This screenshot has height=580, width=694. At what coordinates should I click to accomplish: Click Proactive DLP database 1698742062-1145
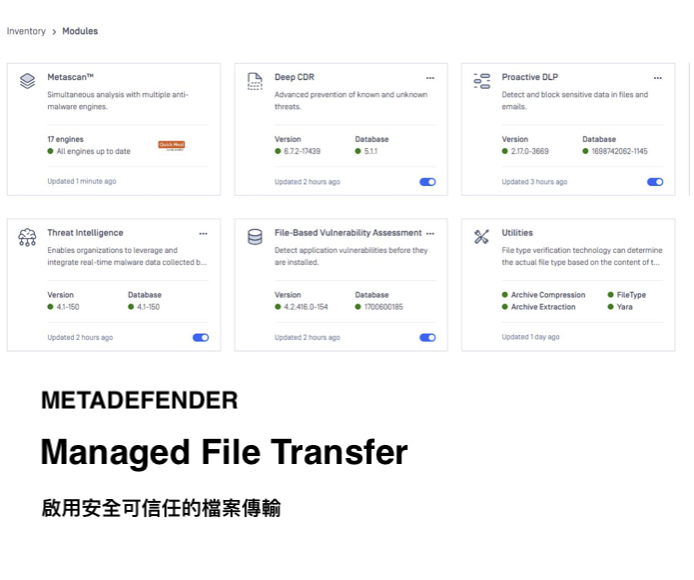(x=619, y=151)
